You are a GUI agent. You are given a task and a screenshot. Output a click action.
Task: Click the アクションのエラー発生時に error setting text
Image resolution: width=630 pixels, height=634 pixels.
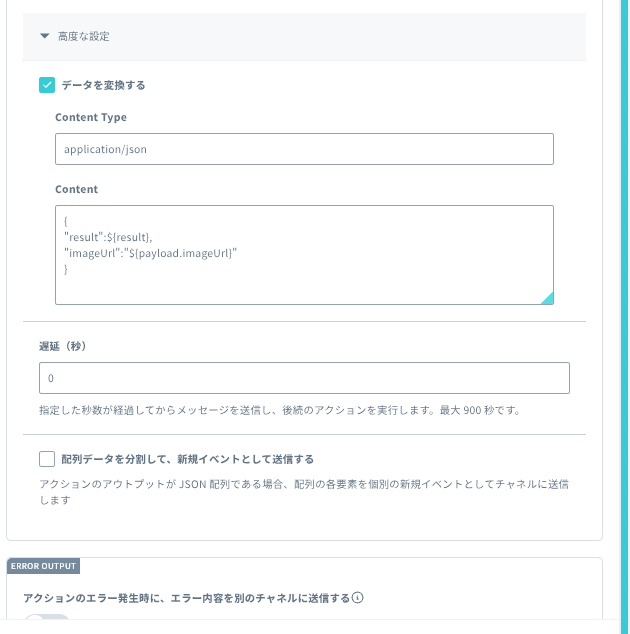(186, 598)
